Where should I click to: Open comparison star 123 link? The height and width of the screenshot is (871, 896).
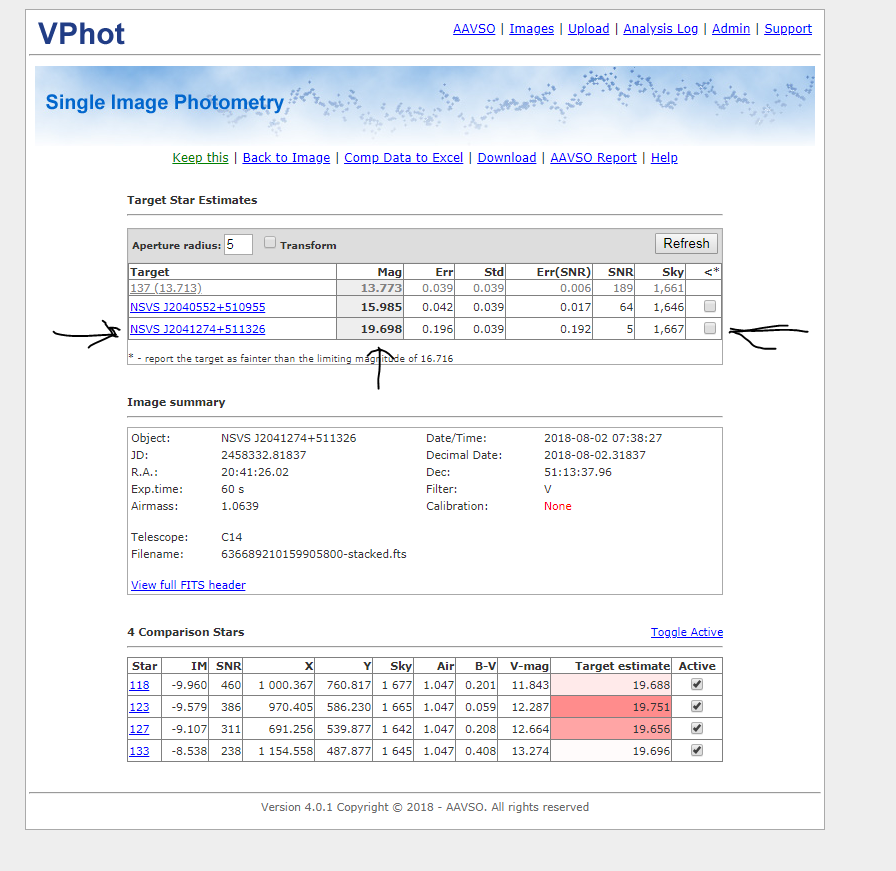coord(139,707)
